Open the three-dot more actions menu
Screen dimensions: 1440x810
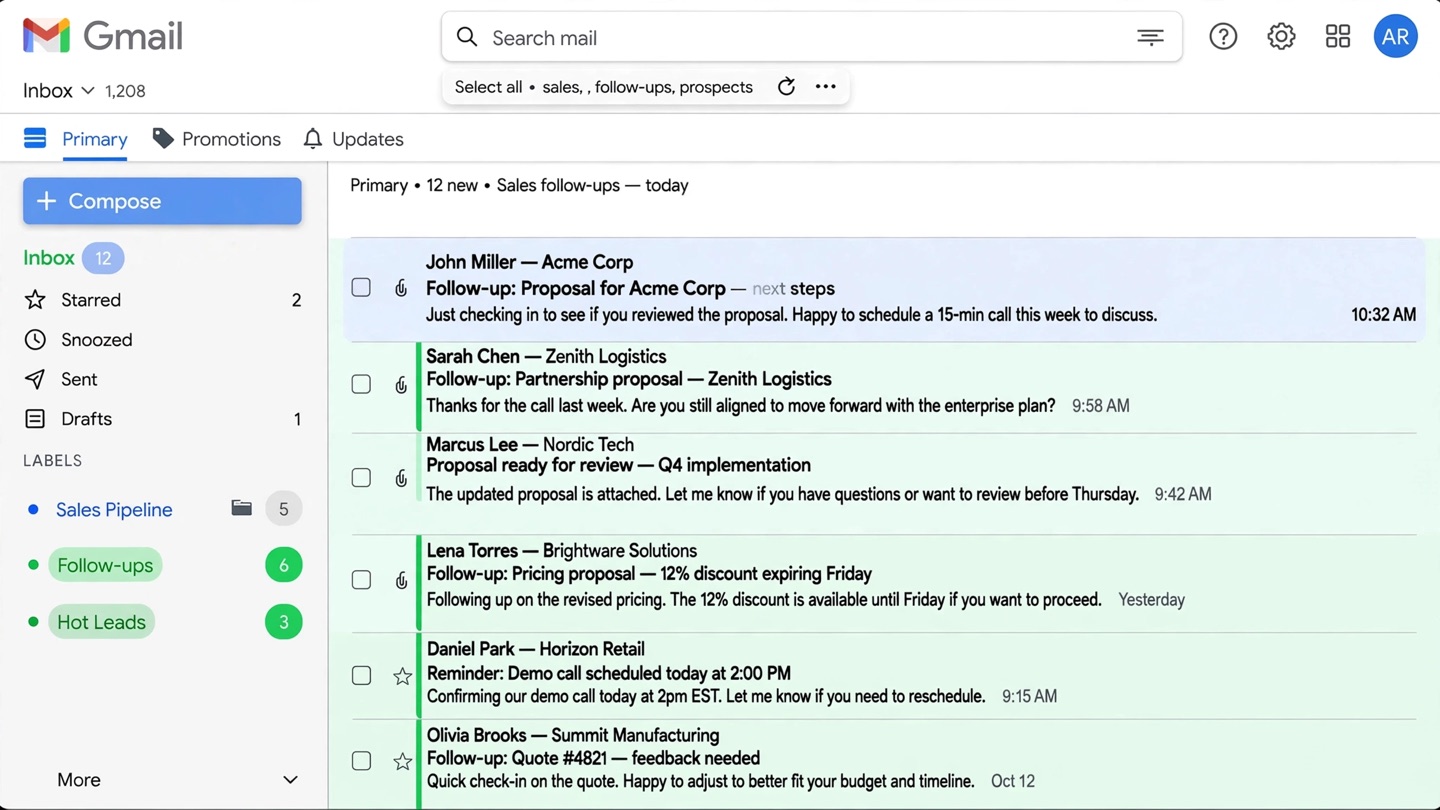[x=825, y=87]
